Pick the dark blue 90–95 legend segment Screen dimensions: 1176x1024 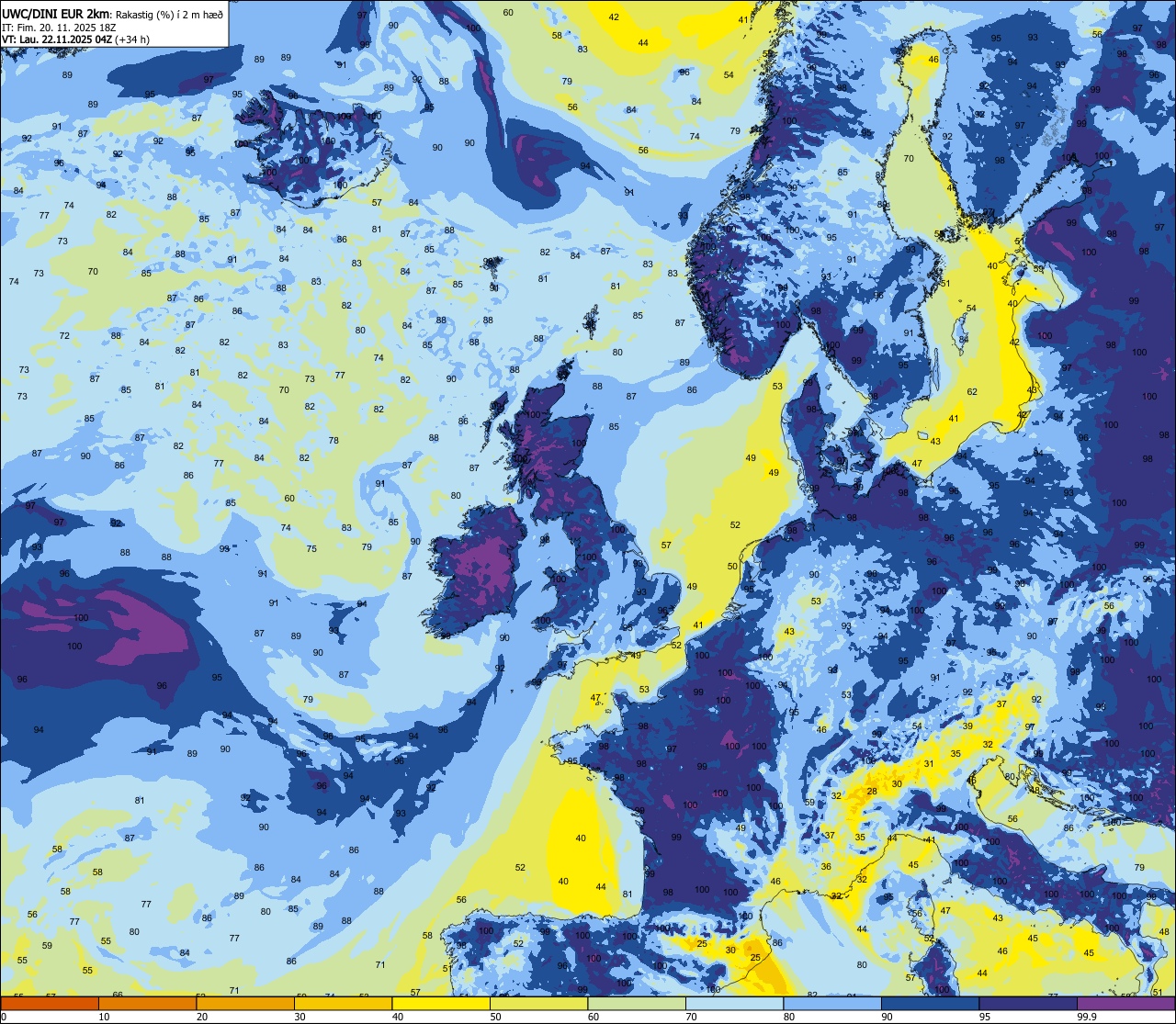[930, 1003]
